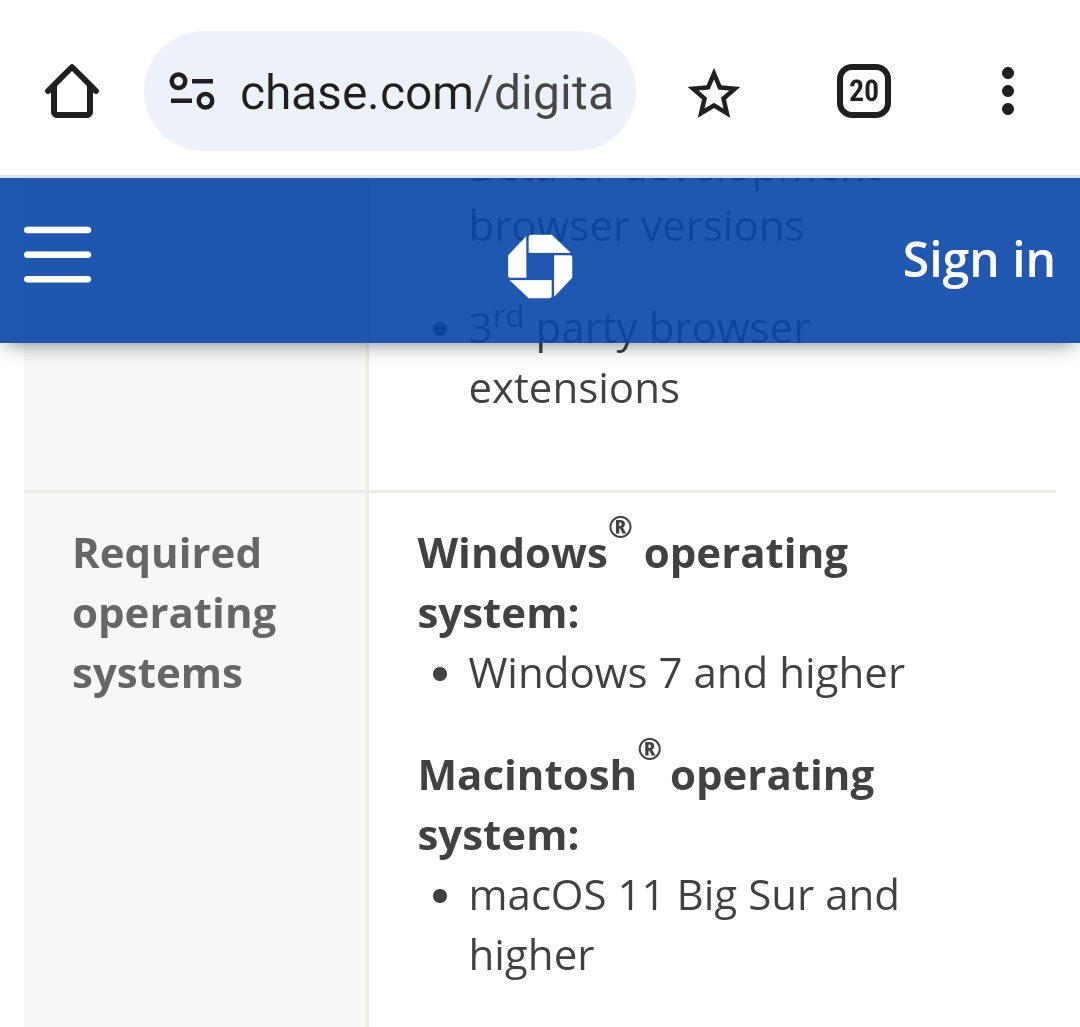Click the registered symbol after "Windows"
The height and width of the screenshot is (1027, 1080).
pos(620,527)
